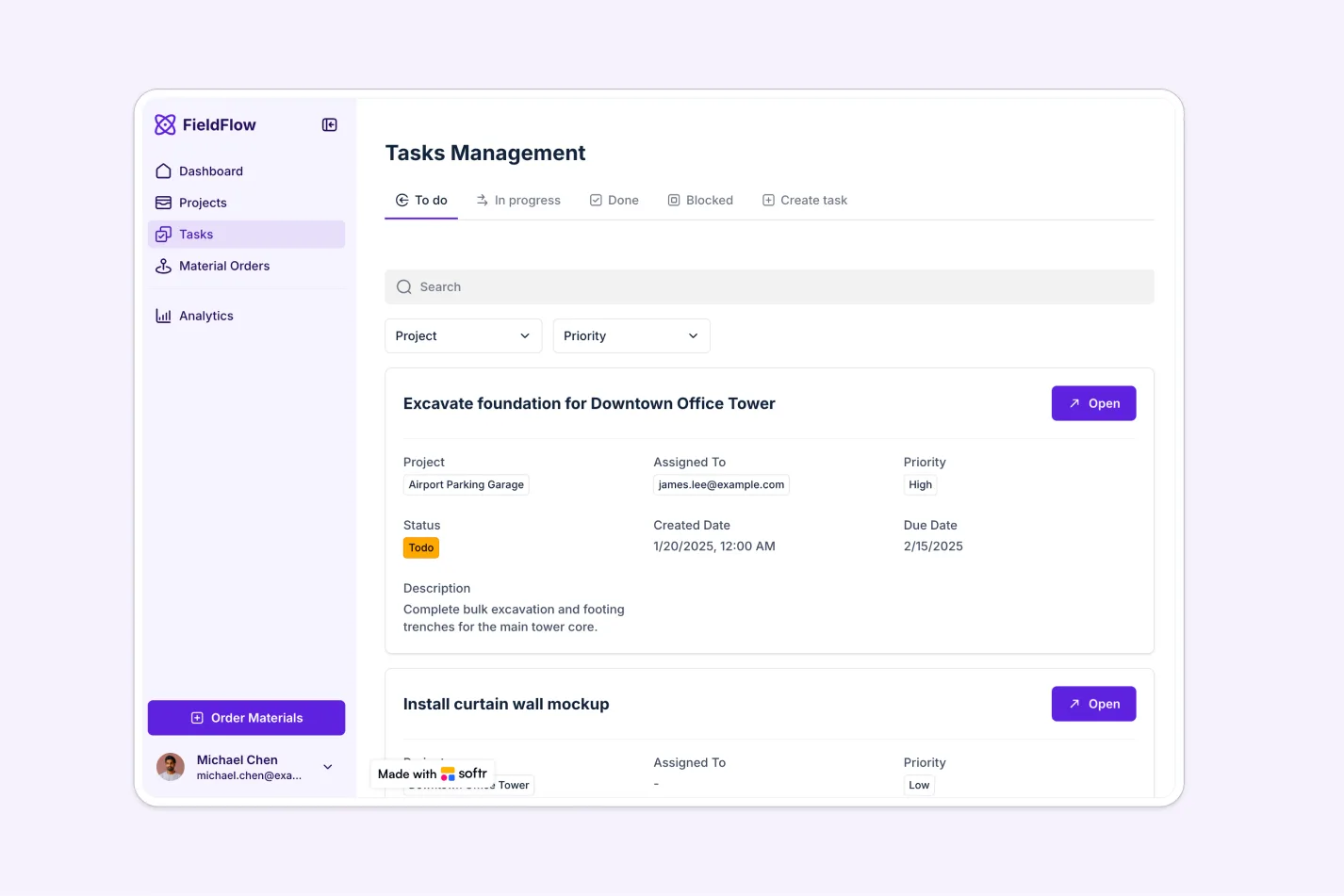The height and width of the screenshot is (896, 1344).
Task: Open the Create task tab
Action: pos(804,201)
